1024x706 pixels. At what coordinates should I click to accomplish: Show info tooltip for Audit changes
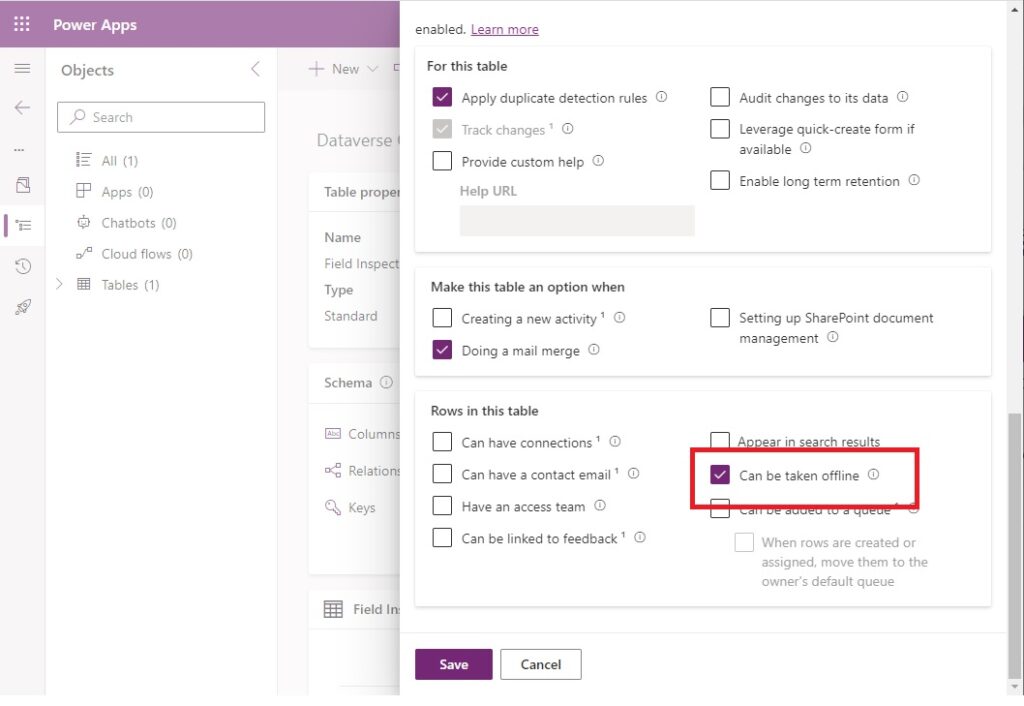click(903, 97)
